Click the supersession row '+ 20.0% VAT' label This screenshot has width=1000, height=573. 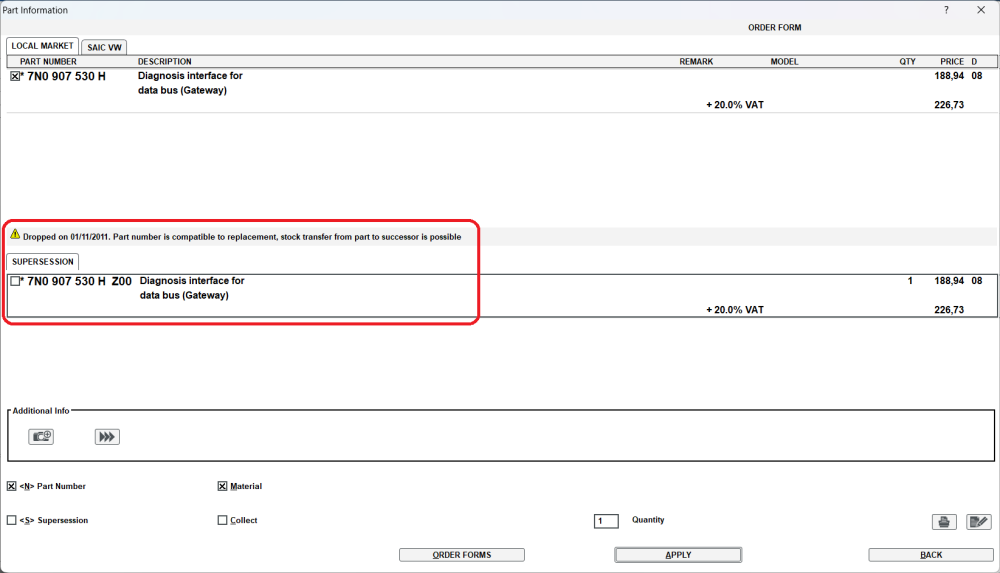pos(735,309)
